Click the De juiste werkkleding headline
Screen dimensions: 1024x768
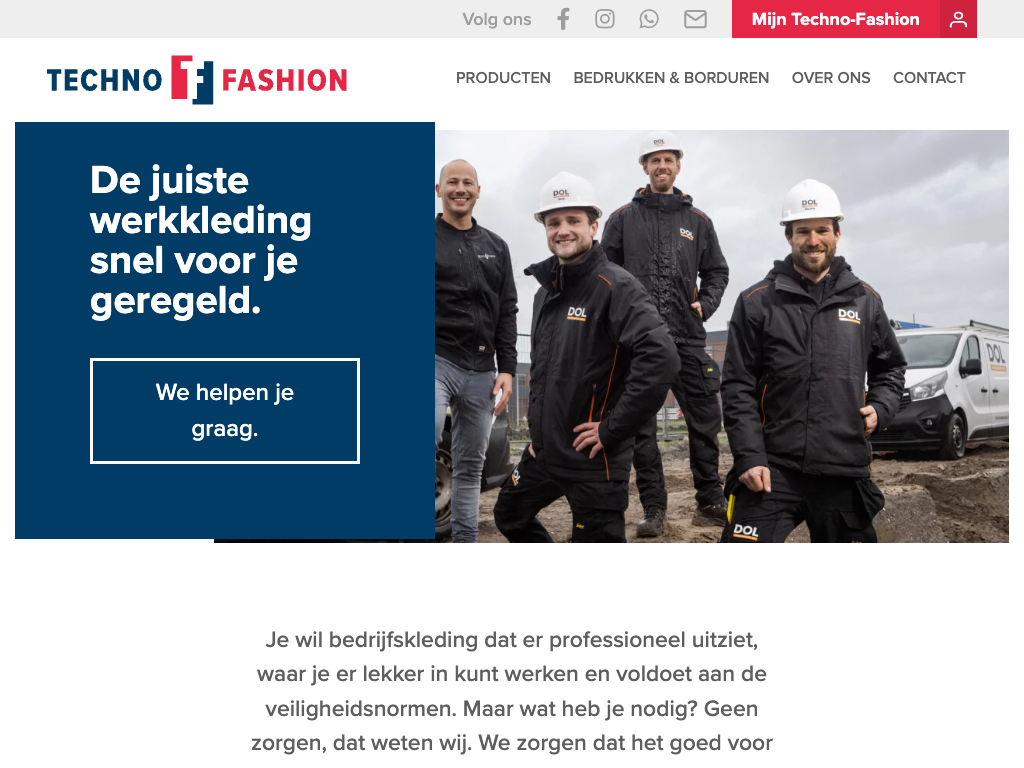200,240
